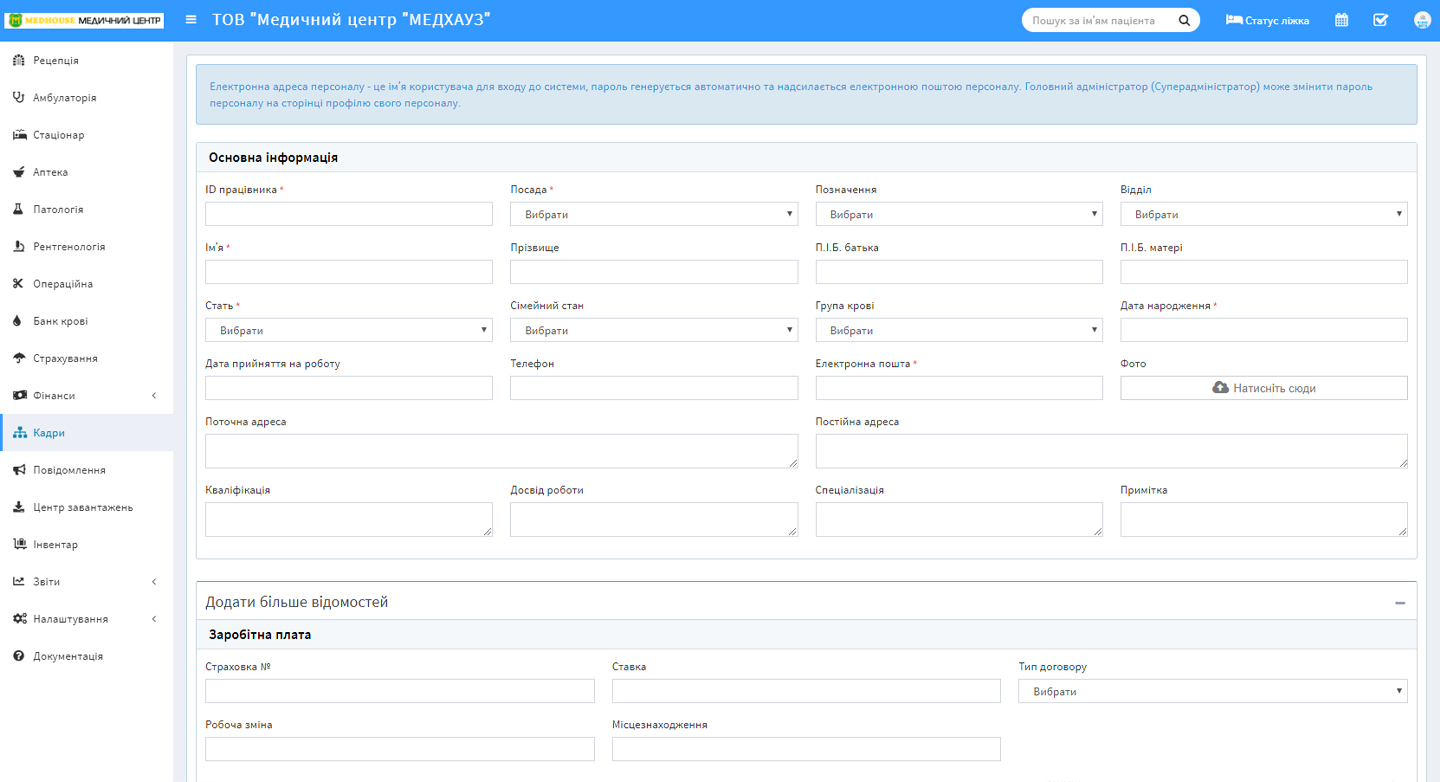The width and height of the screenshot is (1440, 782).
Task: Click the Стаціонар bed icon
Action: 19,135
